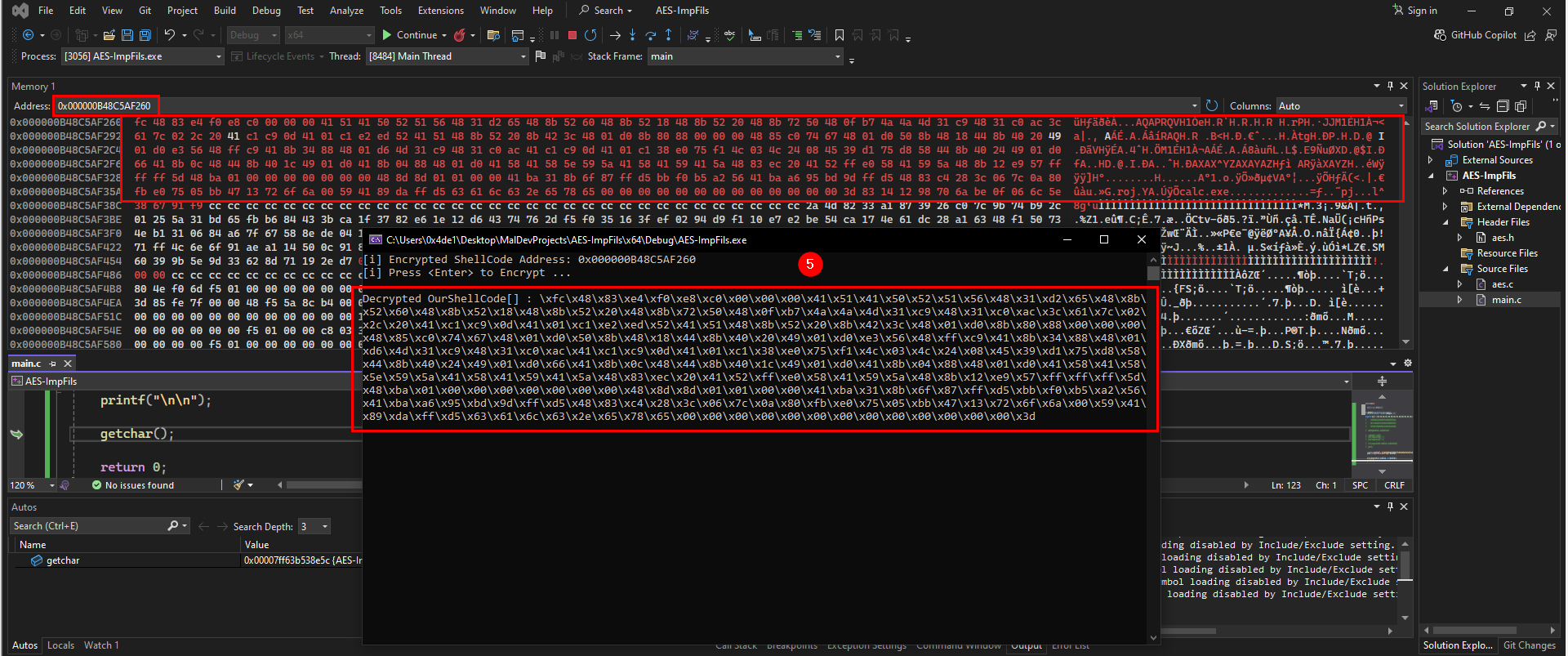Select aes.h in Solution Explorer
1568x656 pixels.
(x=1503, y=238)
